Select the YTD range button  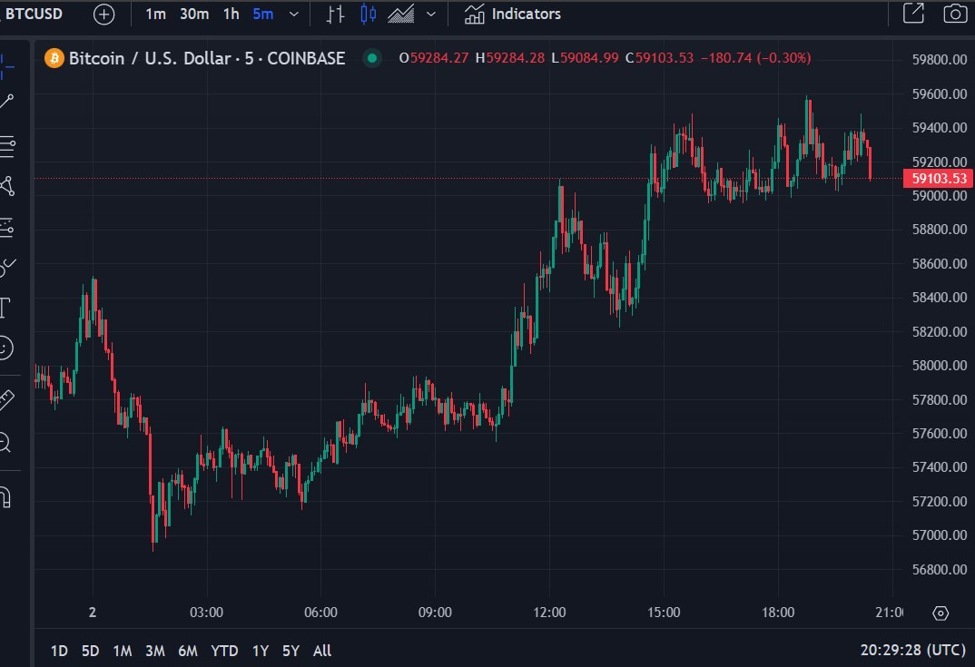(x=224, y=650)
